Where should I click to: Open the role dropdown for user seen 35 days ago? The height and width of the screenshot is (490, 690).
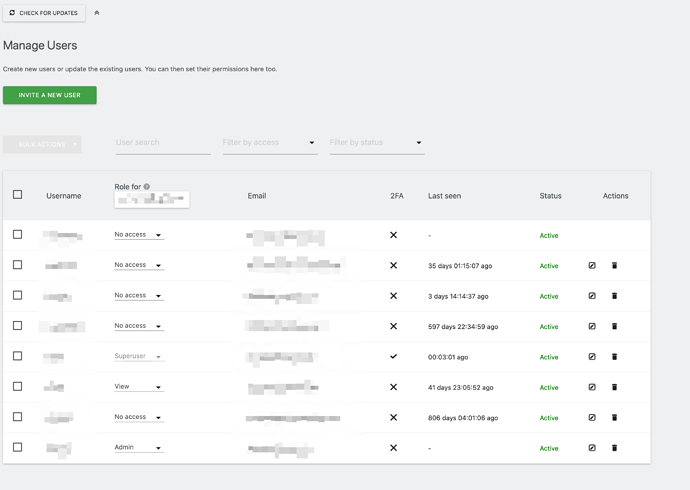(139, 265)
